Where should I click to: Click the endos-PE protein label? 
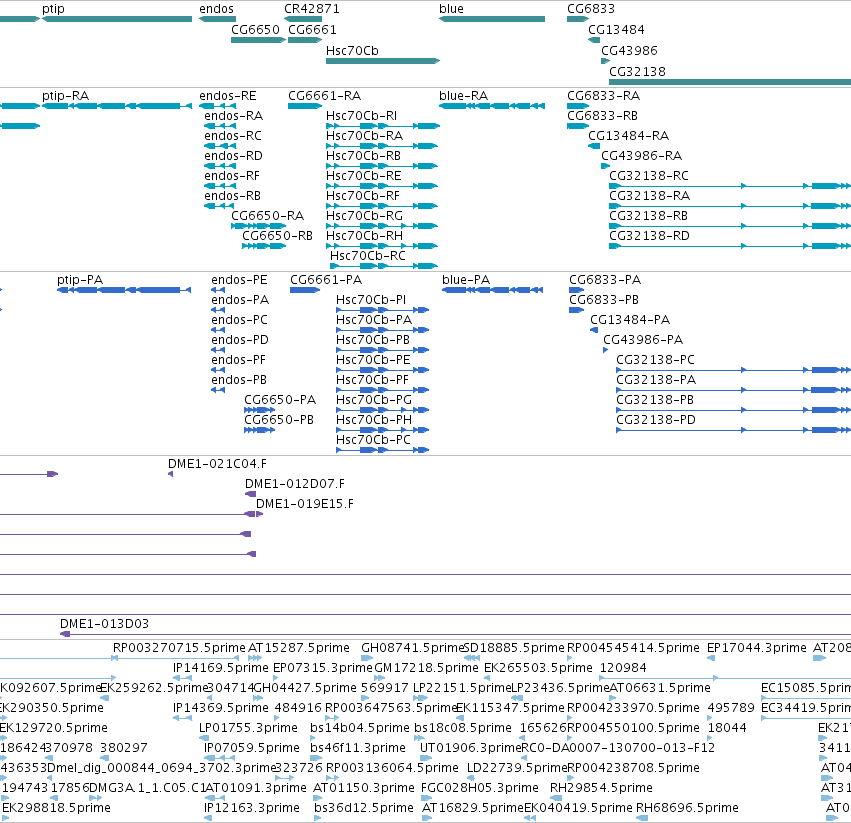239,280
